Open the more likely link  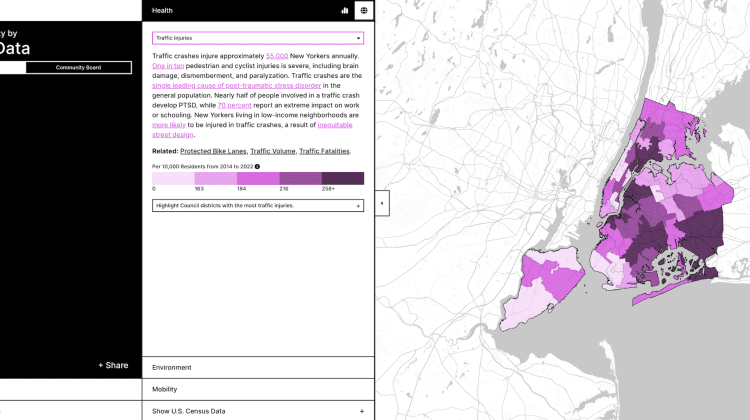169,125
